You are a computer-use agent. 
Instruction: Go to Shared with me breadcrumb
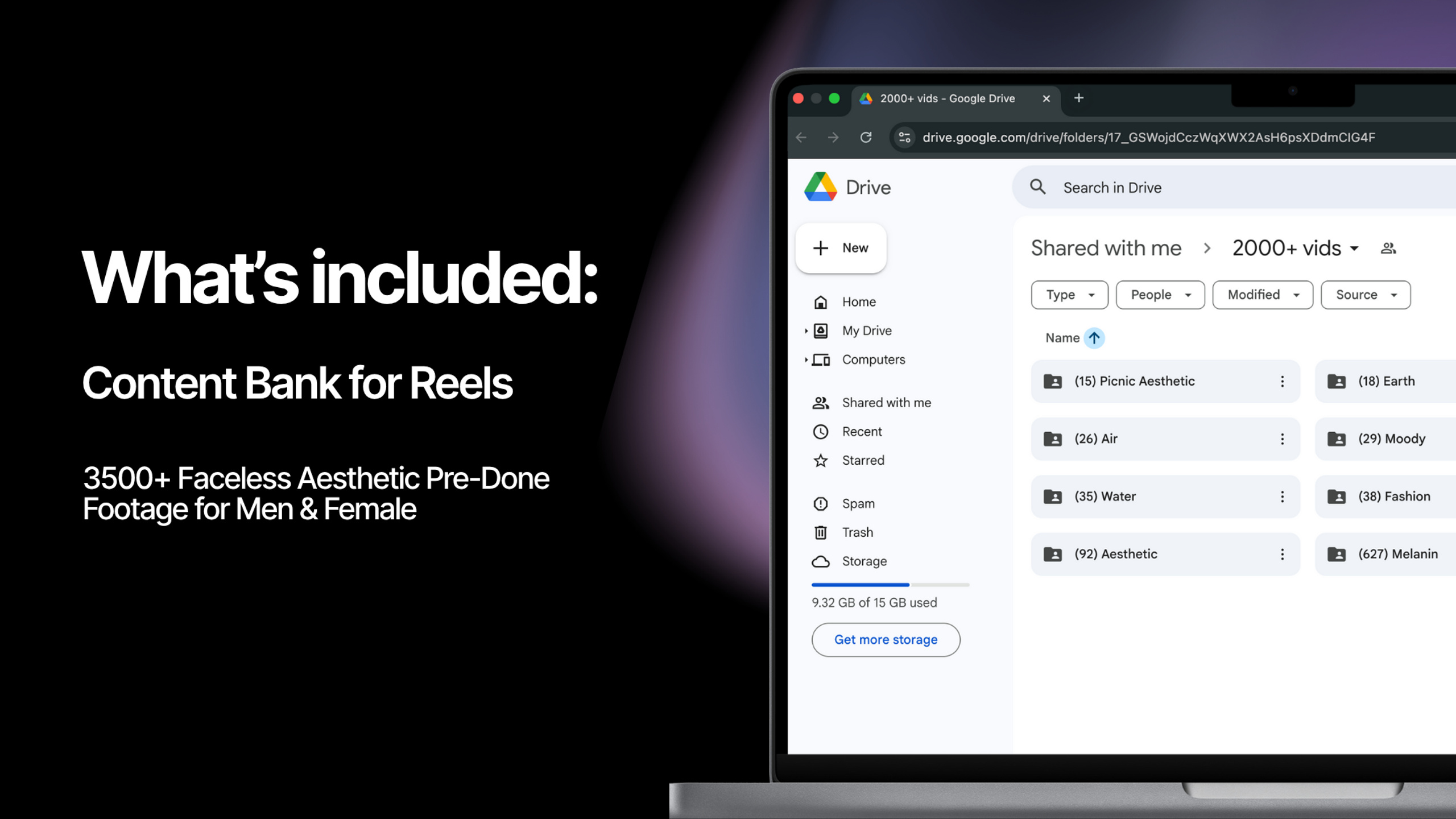pyautogui.click(x=1106, y=248)
